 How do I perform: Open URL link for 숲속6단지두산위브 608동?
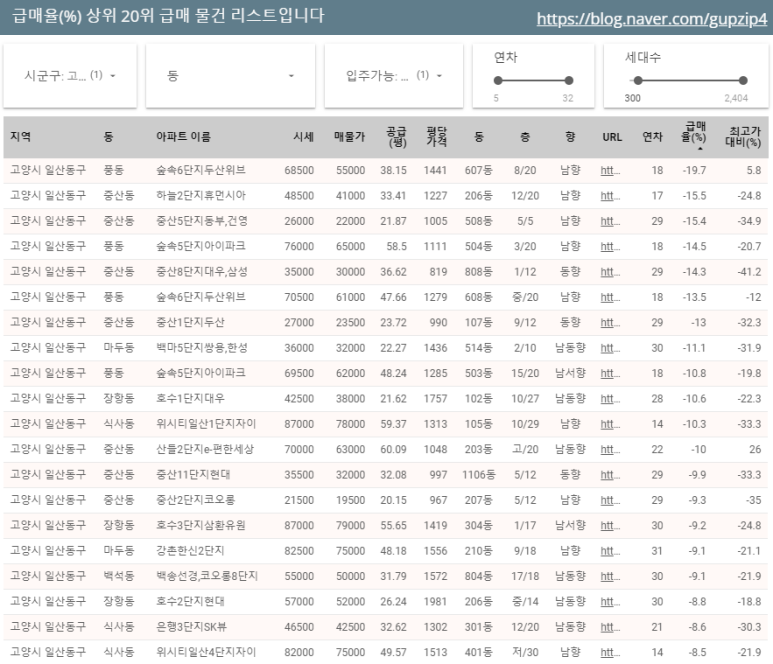[x=610, y=297]
